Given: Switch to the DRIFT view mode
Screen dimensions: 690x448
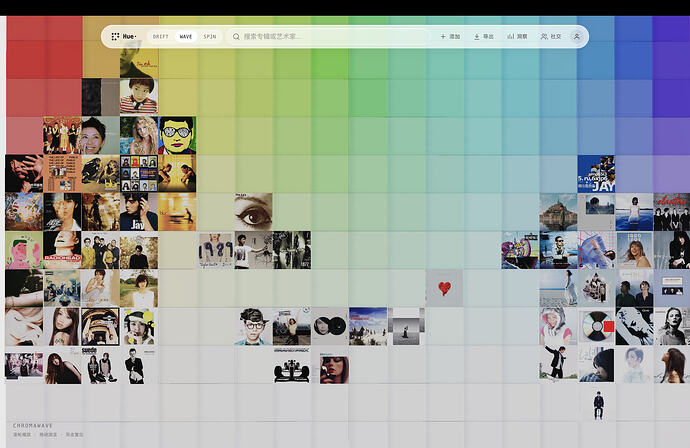Looking at the screenshot, I should [161, 37].
